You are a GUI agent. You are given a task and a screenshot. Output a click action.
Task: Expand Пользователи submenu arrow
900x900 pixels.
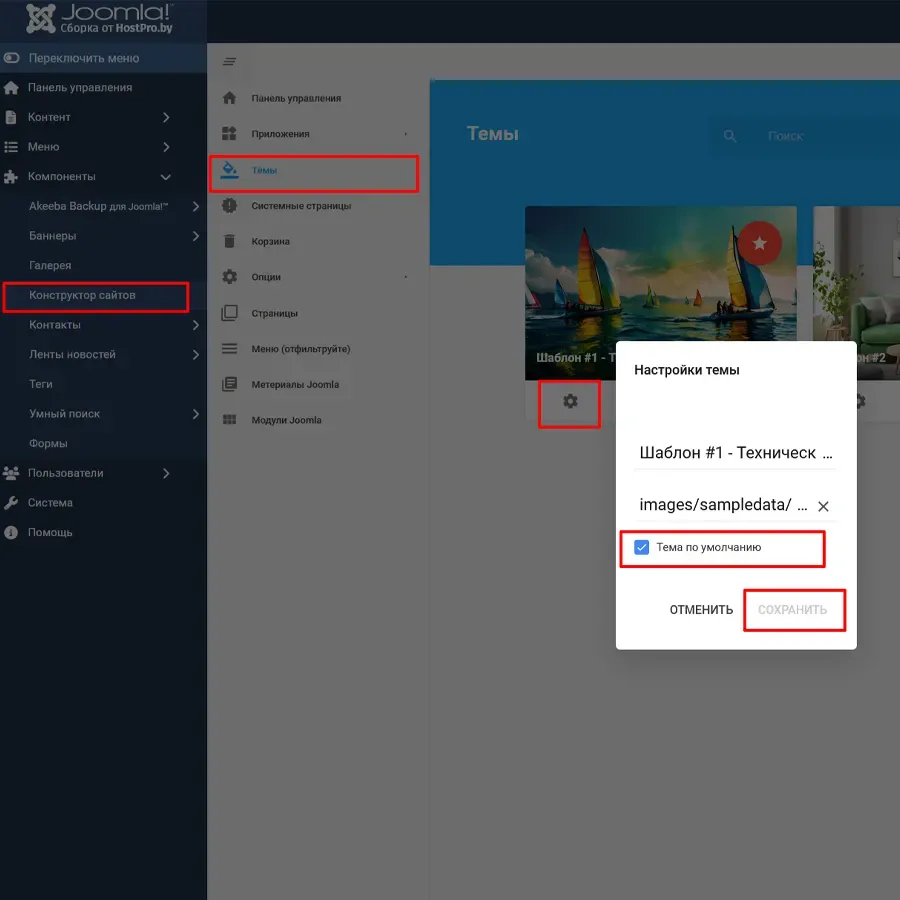pos(166,473)
